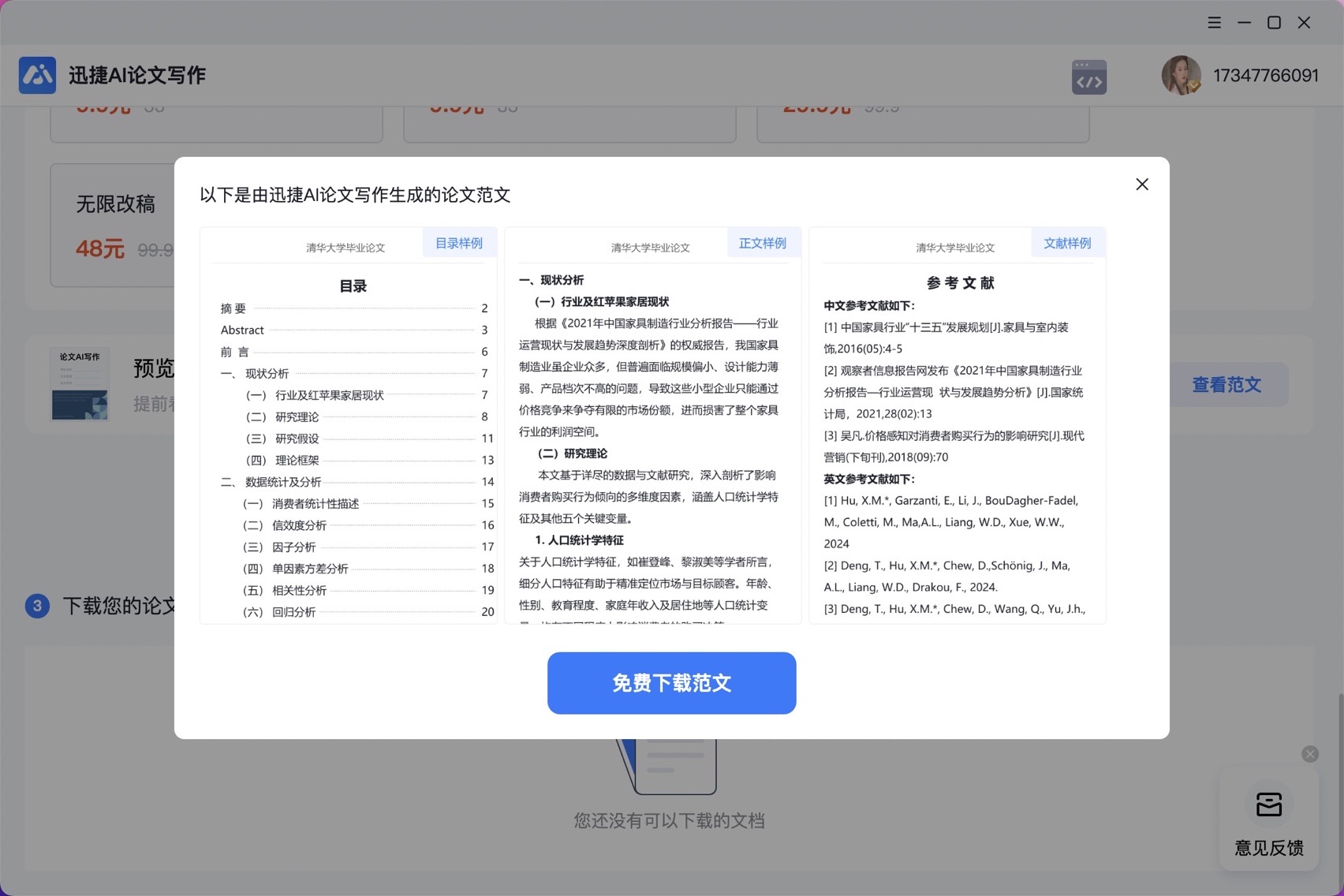
Task: Open the 意见反馈 feedback icon
Action: pyautogui.click(x=1268, y=805)
